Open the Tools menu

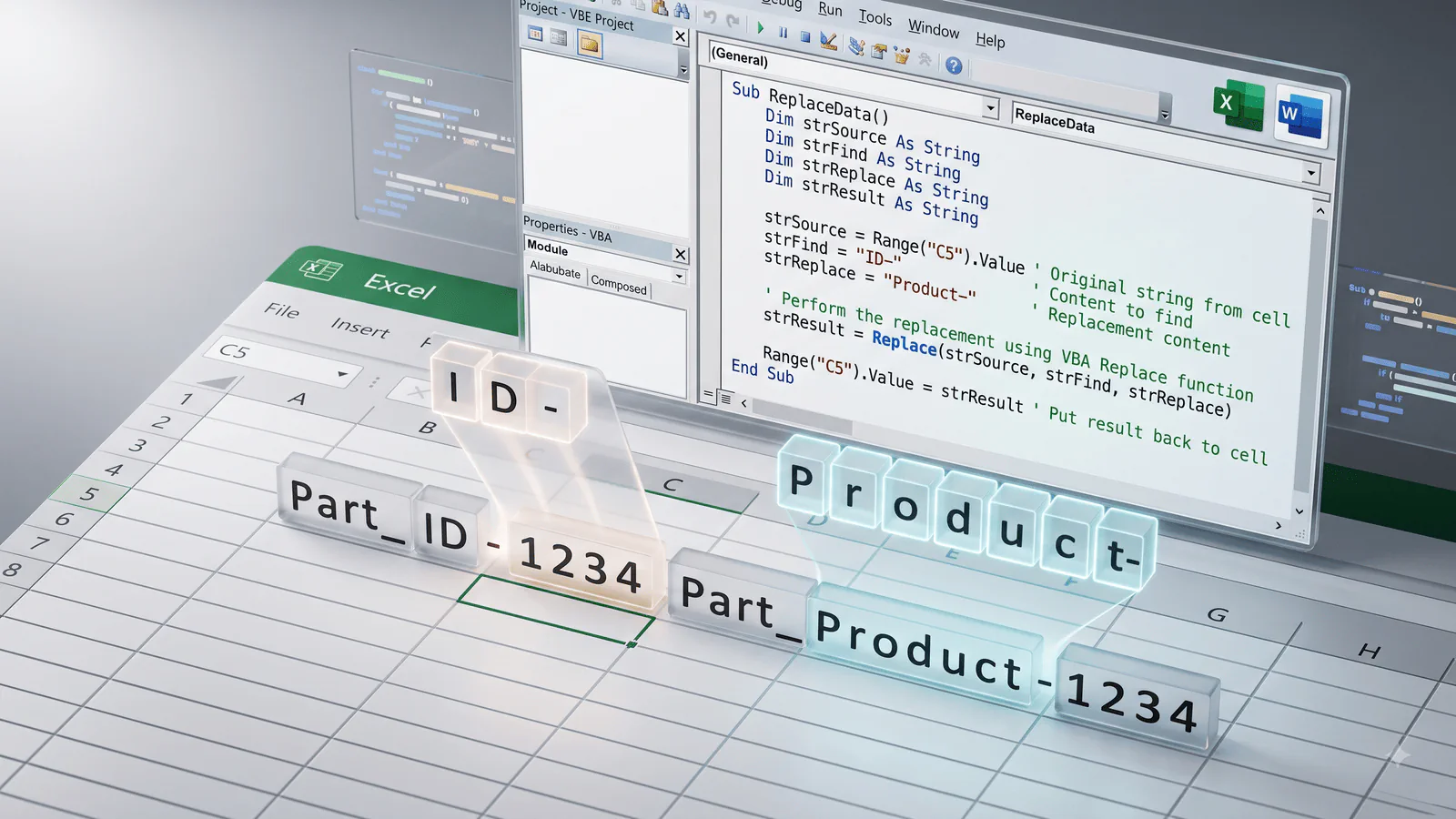click(875, 17)
